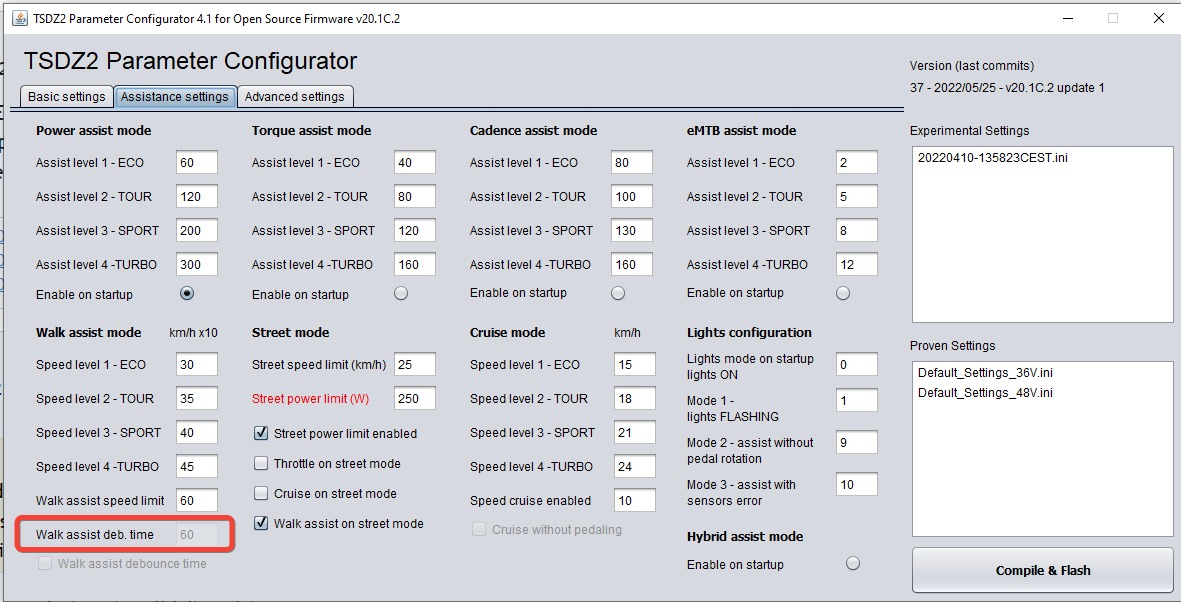The width and height of the screenshot is (1181, 602).
Task: Click the Street speed limit (km/h) field
Action: [x=414, y=364]
